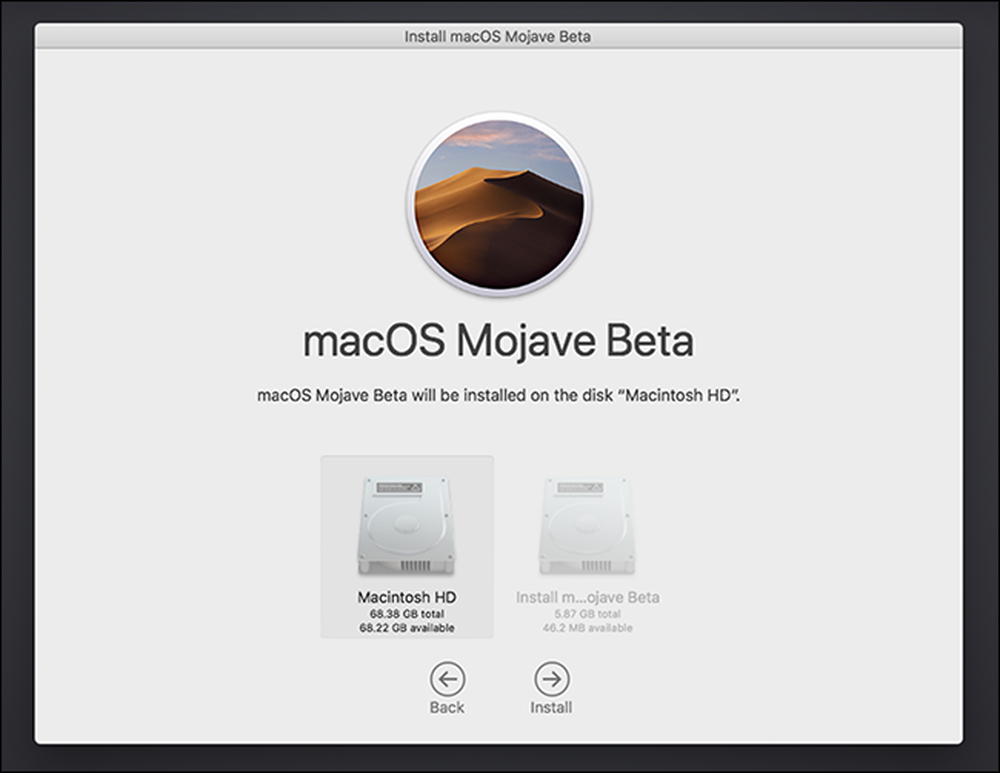Image resolution: width=1000 pixels, height=773 pixels.
Task: Click the "68.22 GB available" text
Action: [407, 628]
